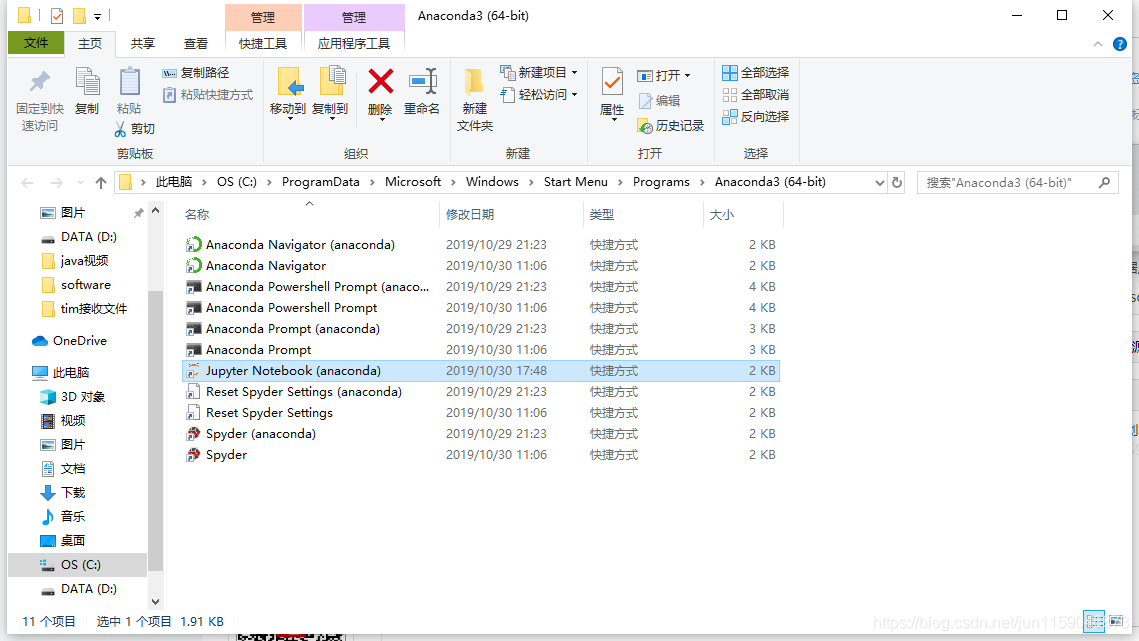Screen dimensions: 1139x641
Task: Click Copy path in ribbon
Action: tap(195, 73)
